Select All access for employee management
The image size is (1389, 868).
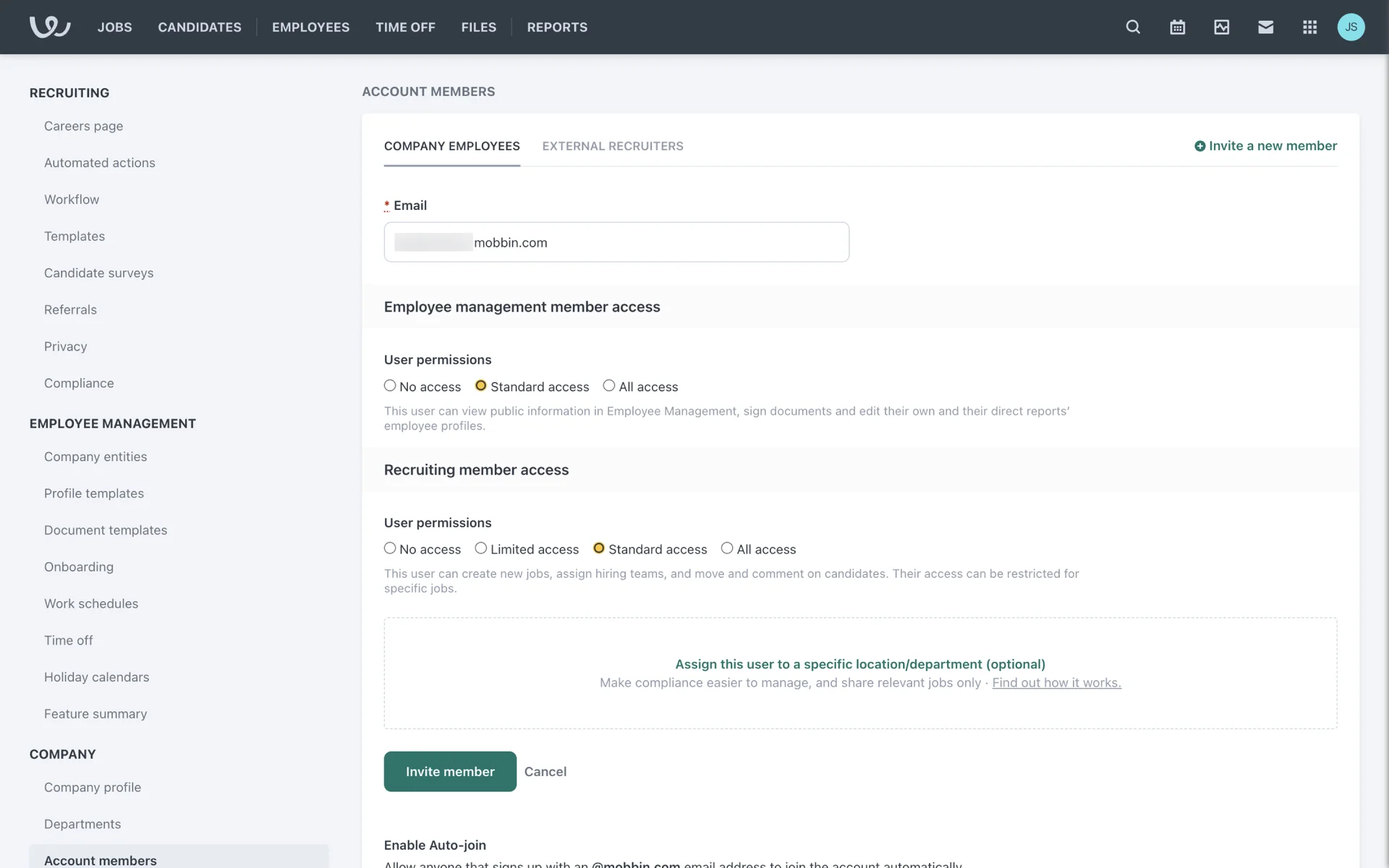click(609, 386)
